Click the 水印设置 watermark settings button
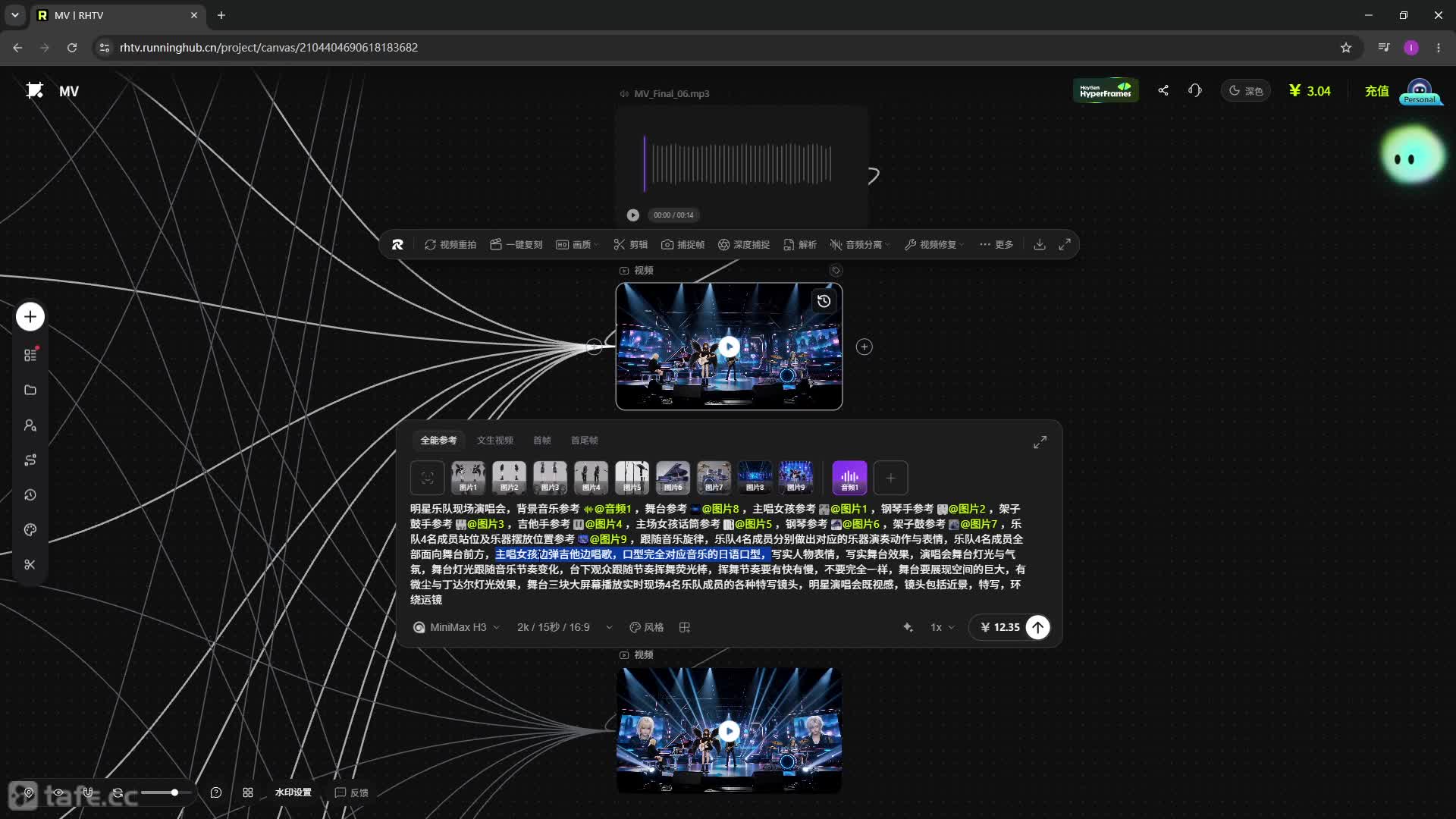 click(x=293, y=792)
